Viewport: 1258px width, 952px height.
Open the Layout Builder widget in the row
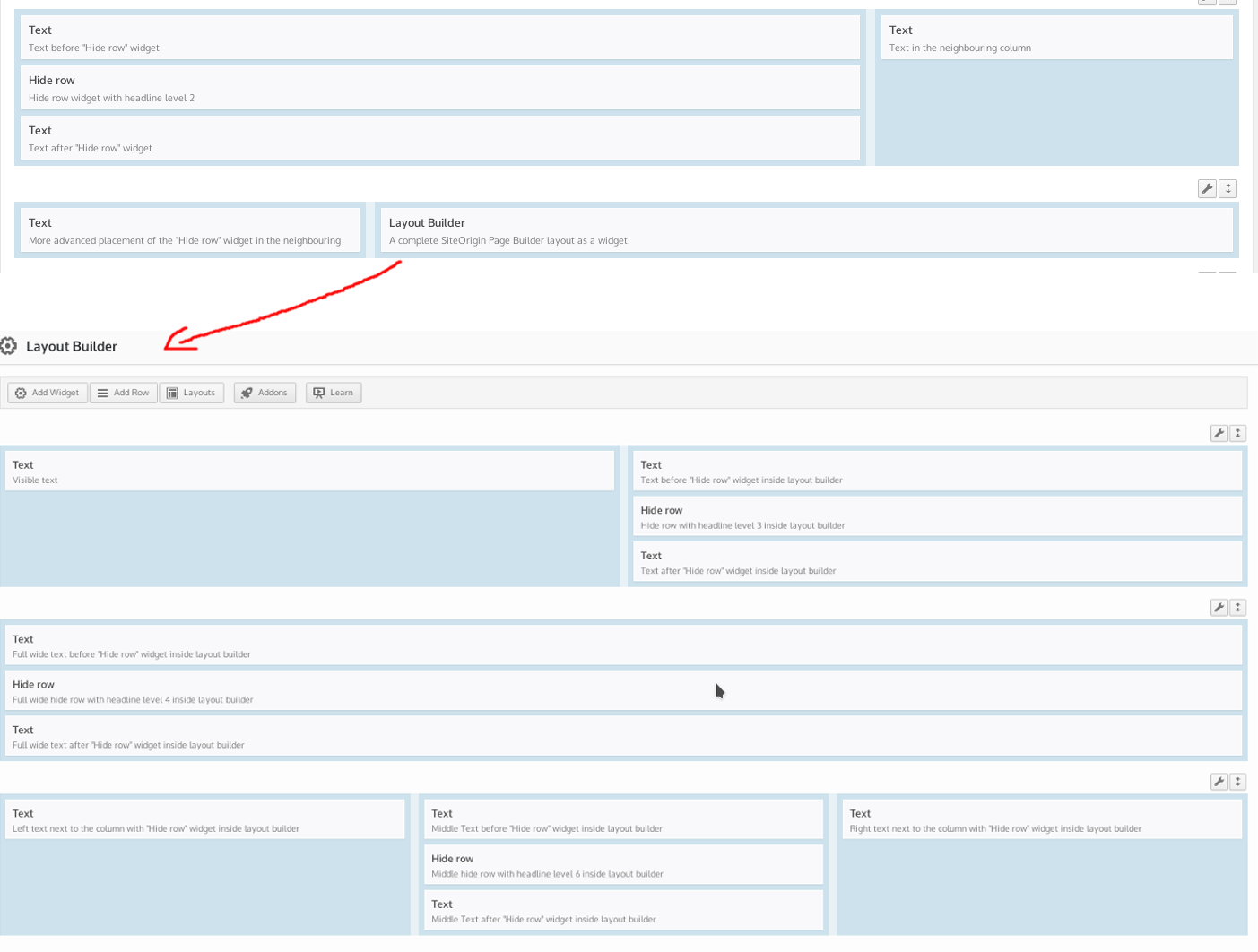coord(806,230)
